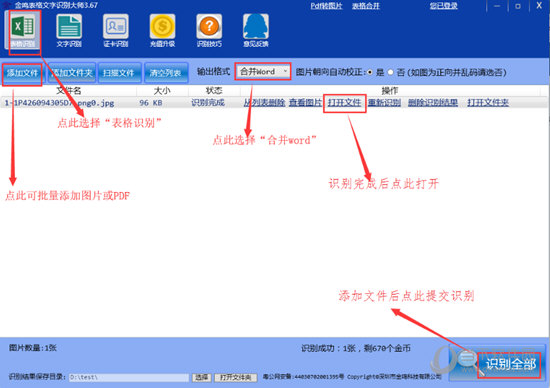550x388 pixels.
Task: Open 识别技巧 question mark help
Action: [x=209, y=31]
